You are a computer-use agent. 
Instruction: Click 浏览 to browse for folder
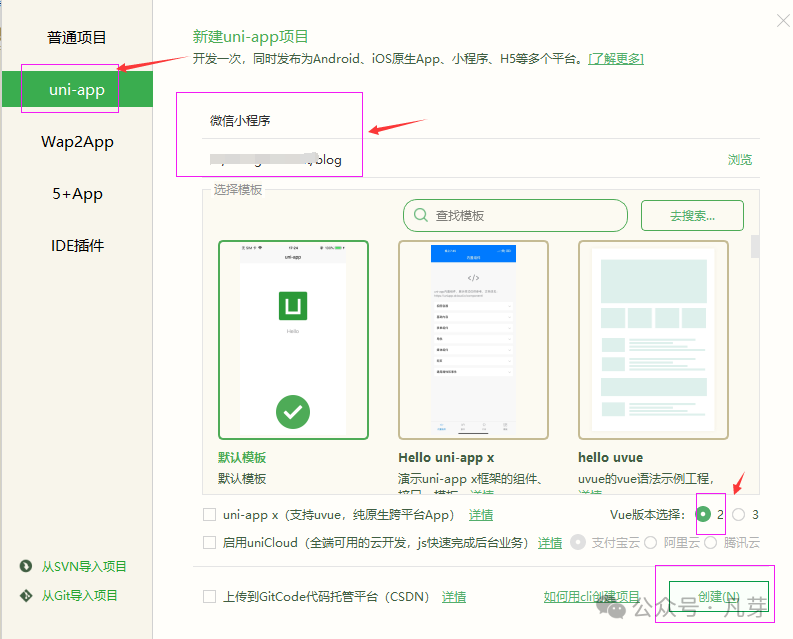tap(739, 160)
